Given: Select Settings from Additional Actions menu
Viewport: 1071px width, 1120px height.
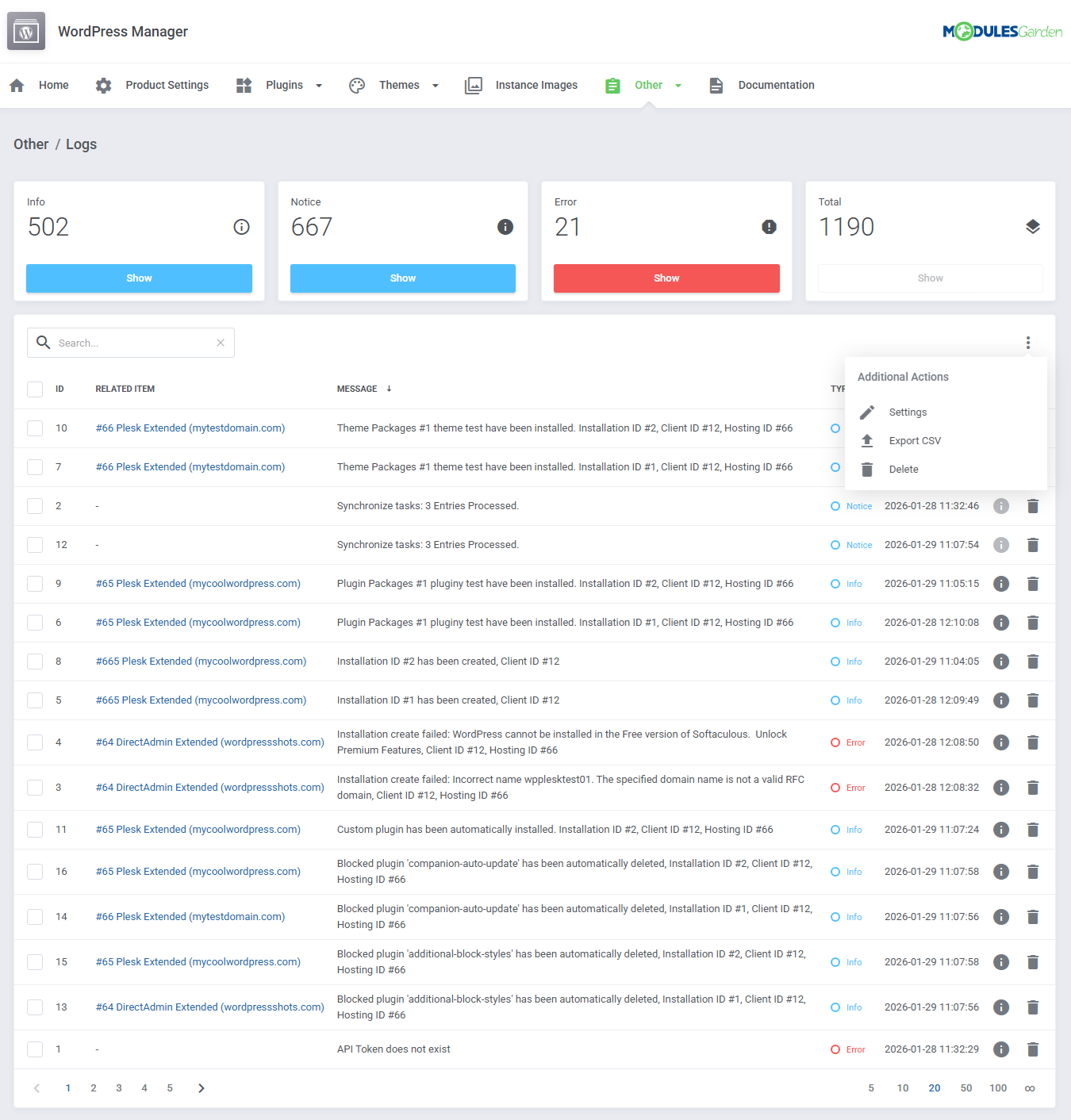Looking at the screenshot, I should (x=907, y=412).
